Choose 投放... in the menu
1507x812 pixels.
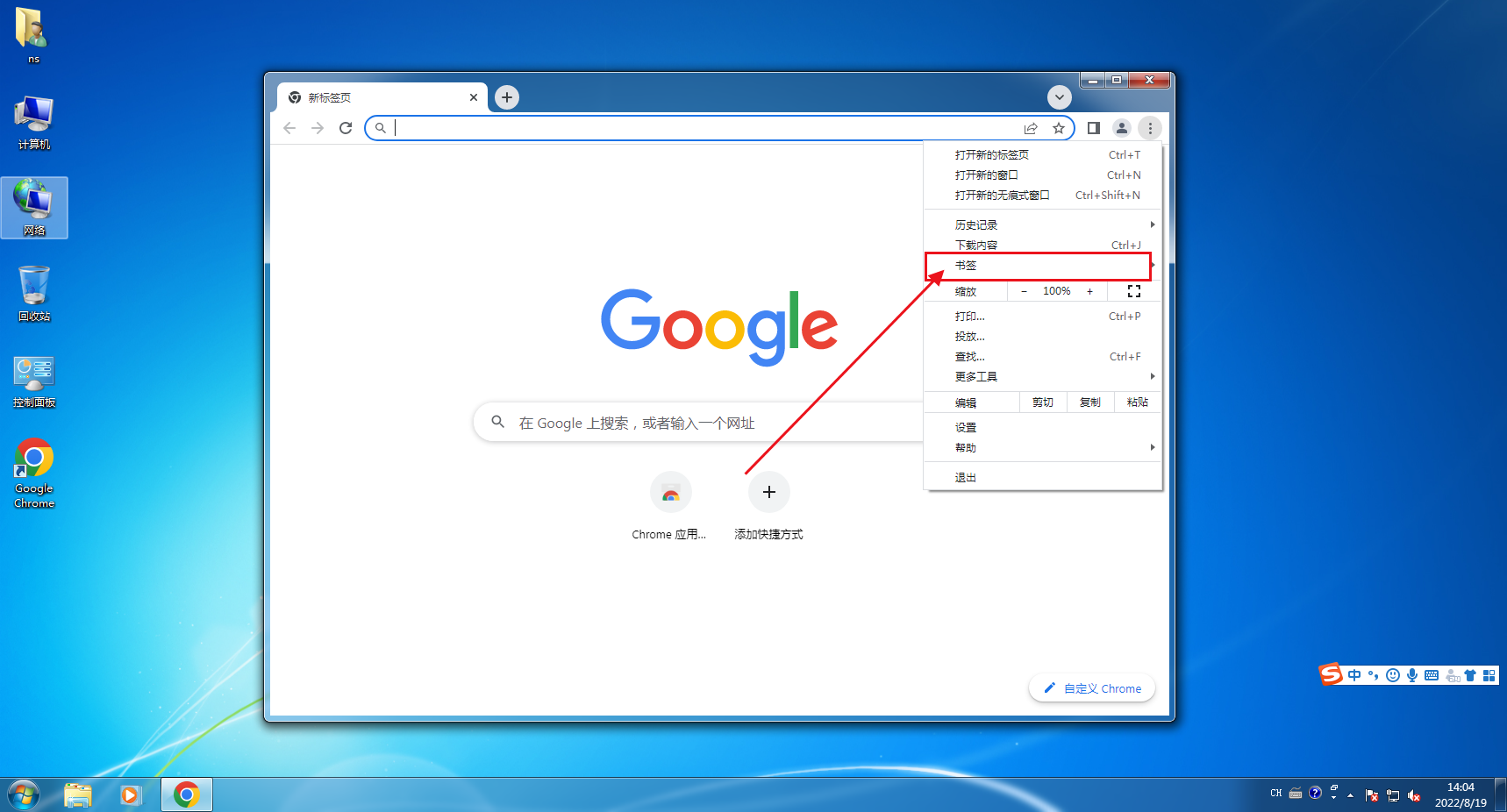[x=1043, y=337]
